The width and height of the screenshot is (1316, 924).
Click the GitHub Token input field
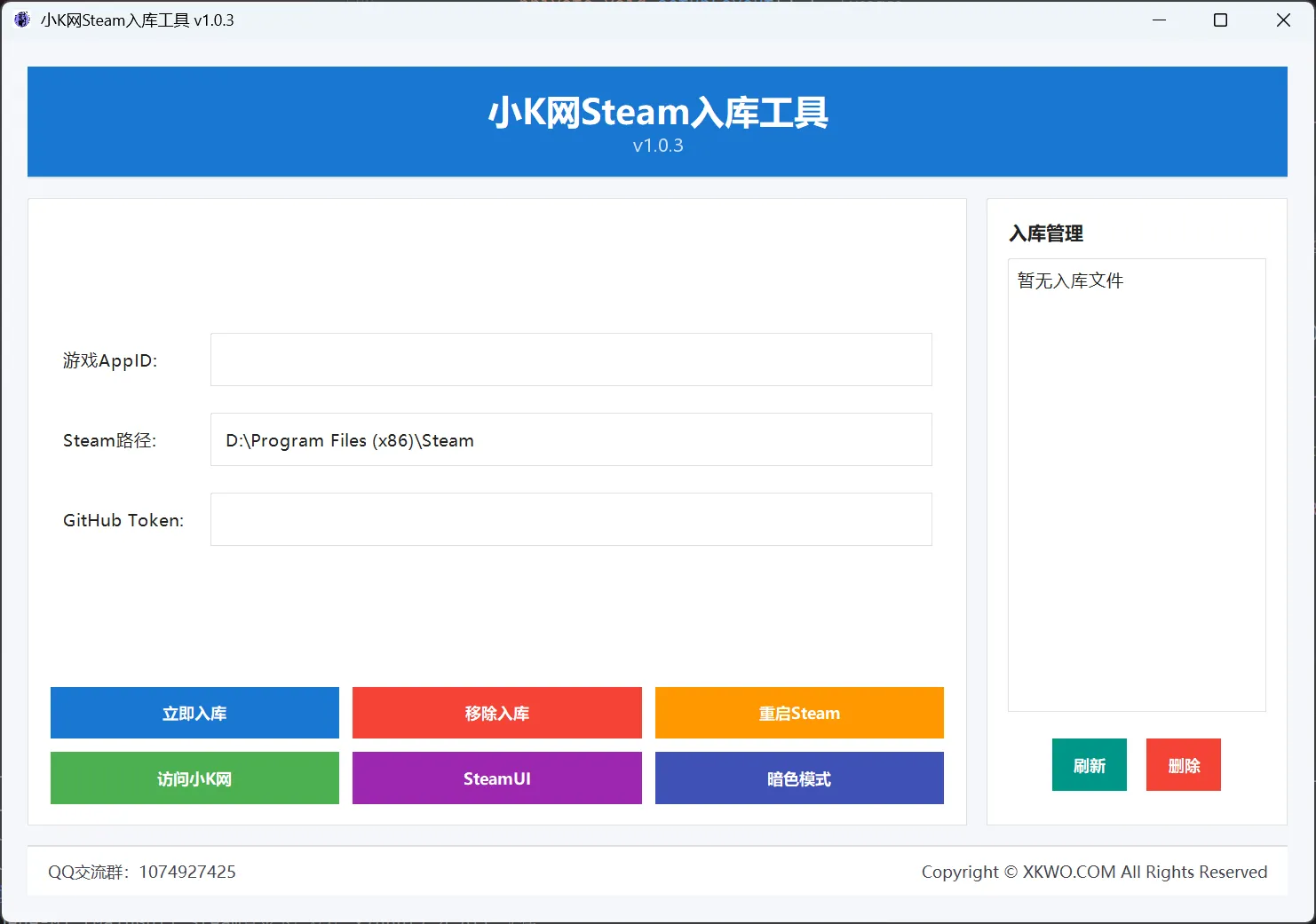(571, 519)
